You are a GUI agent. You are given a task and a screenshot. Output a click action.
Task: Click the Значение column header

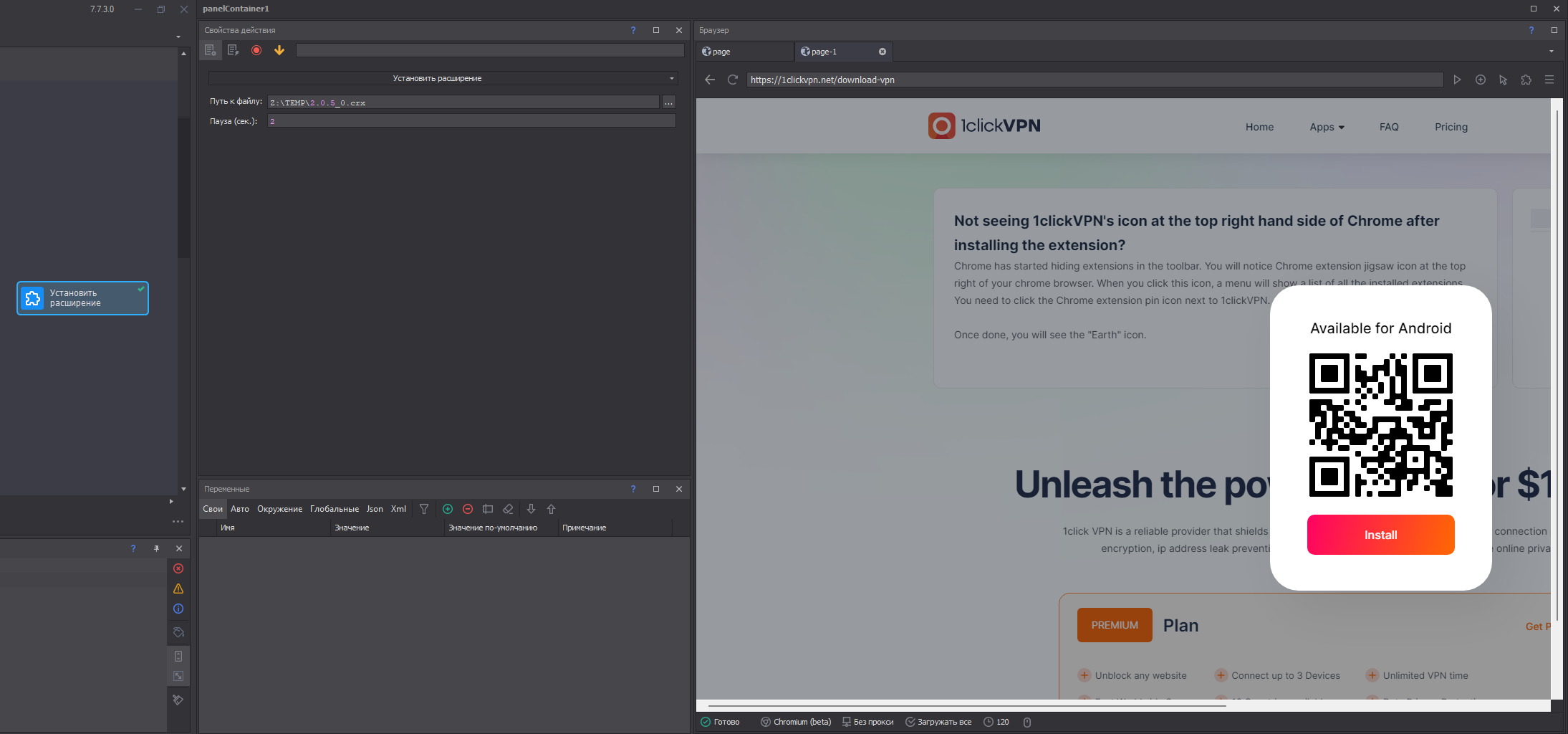coord(387,528)
